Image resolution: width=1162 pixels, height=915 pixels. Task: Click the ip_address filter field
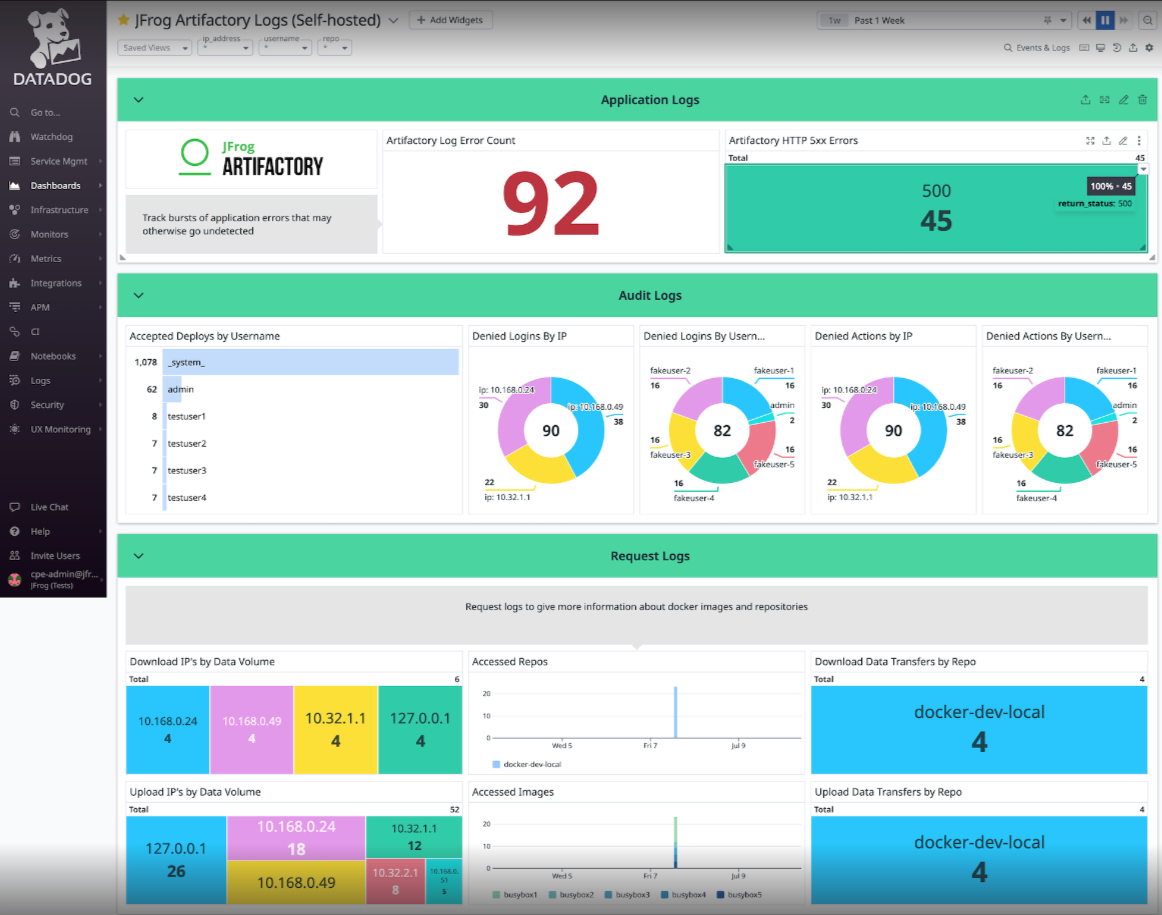pyautogui.click(x=225, y=45)
